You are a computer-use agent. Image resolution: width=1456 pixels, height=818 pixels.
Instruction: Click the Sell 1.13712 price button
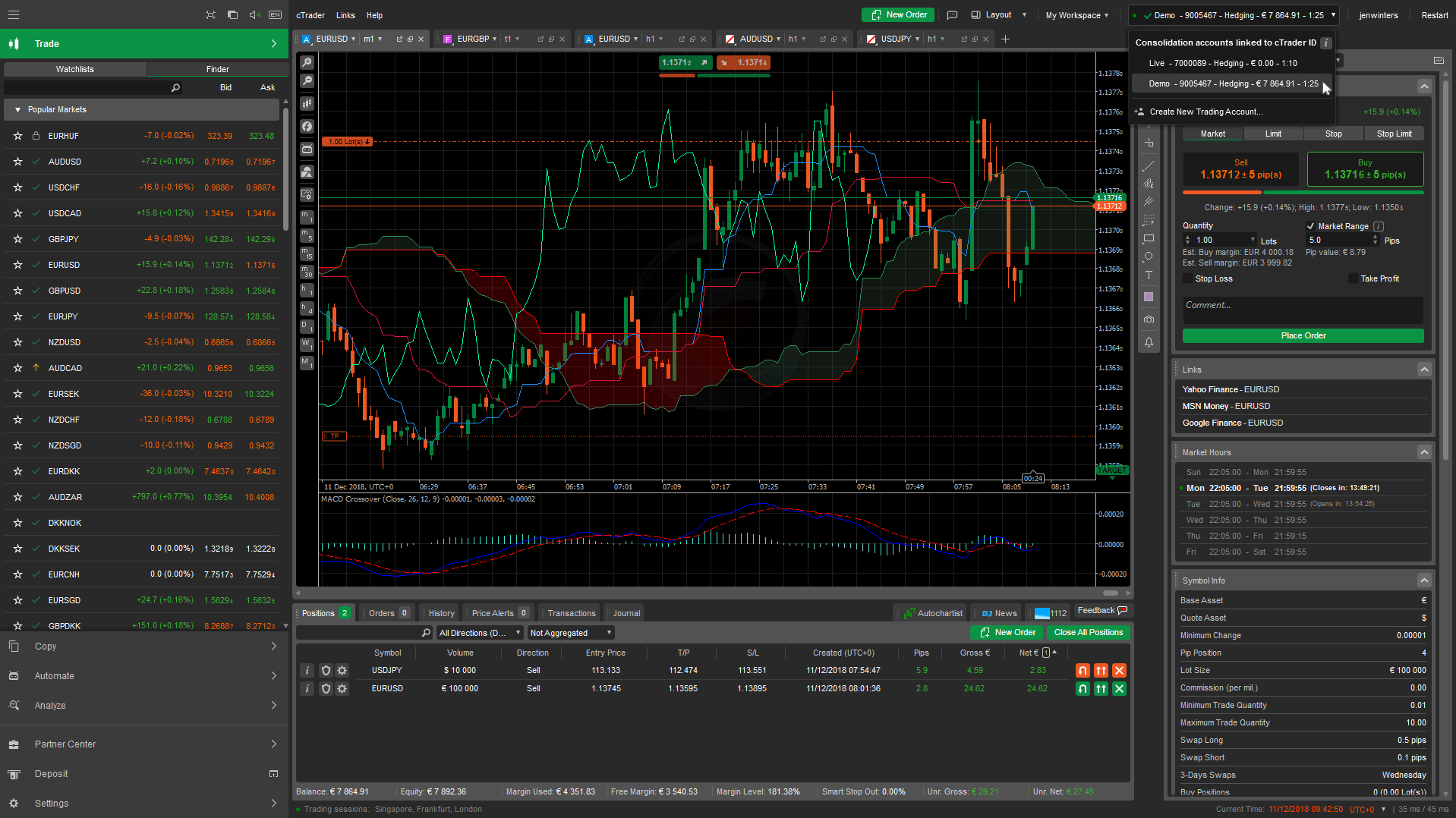[x=1240, y=169]
